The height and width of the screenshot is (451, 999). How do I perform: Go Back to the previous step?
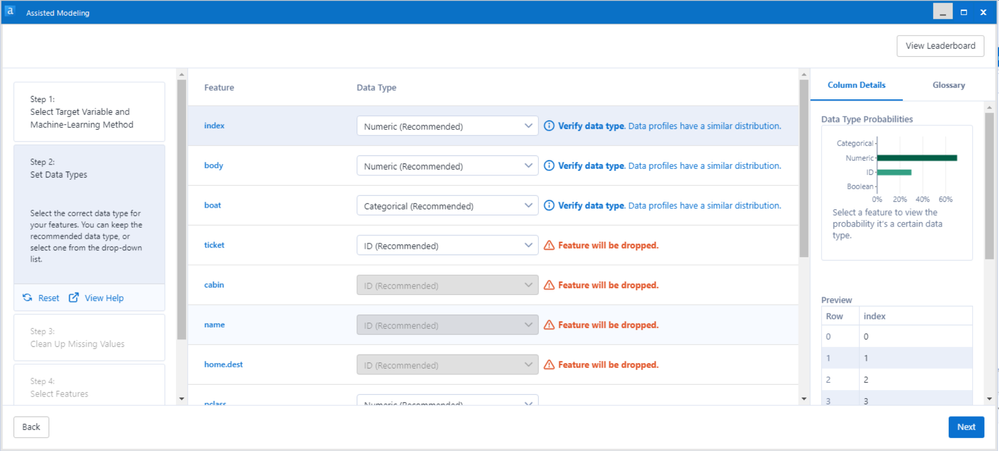[31, 427]
